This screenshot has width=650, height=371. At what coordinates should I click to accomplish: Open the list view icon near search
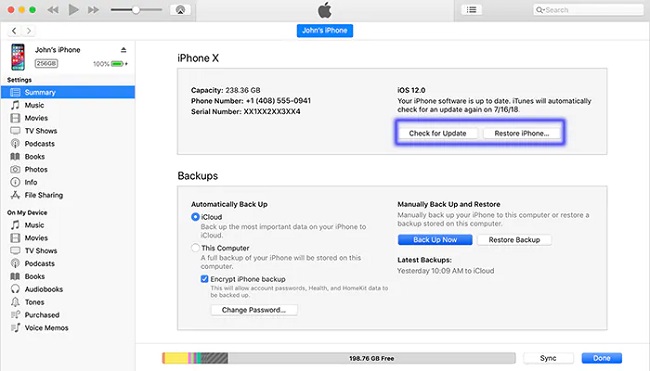click(471, 10)
